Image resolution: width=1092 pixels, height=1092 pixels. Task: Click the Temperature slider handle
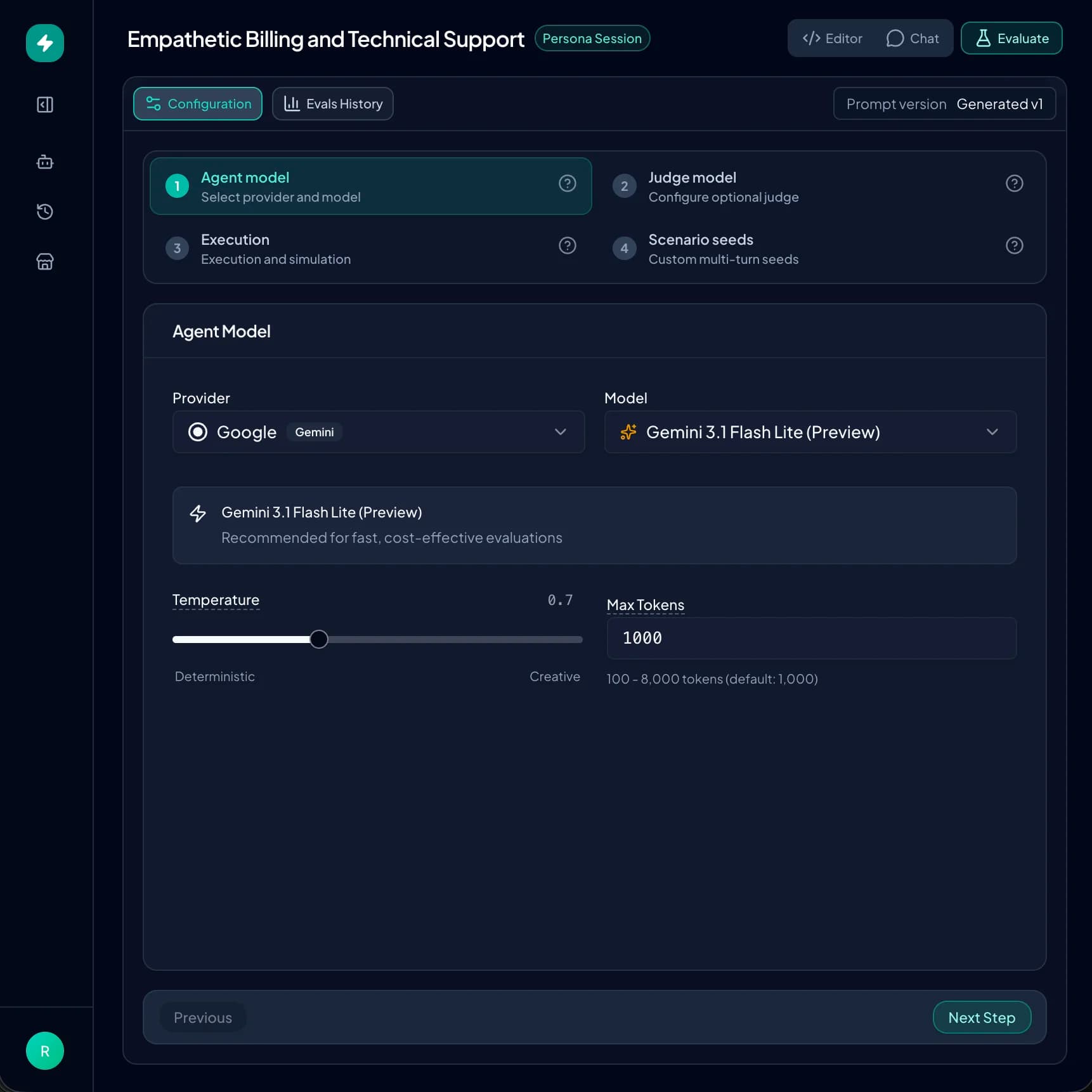pyautogui.click(x=319, y=639)
